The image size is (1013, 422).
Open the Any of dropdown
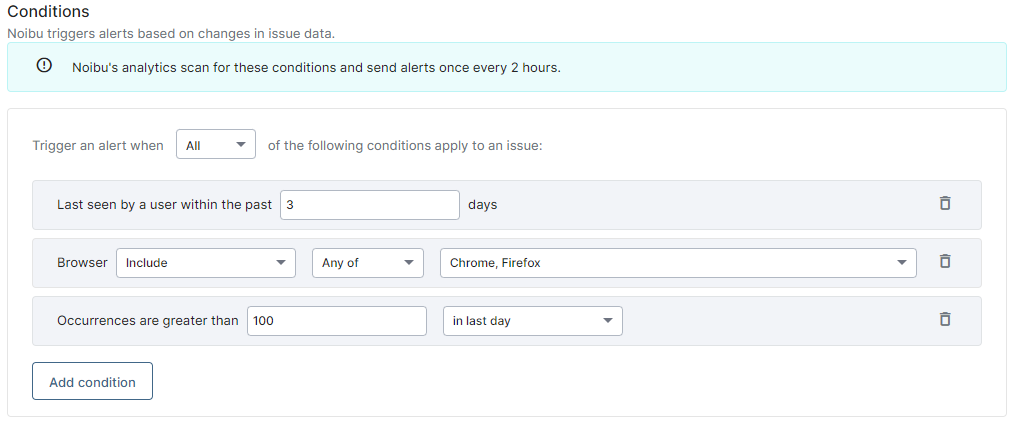[x=368, y=263]
